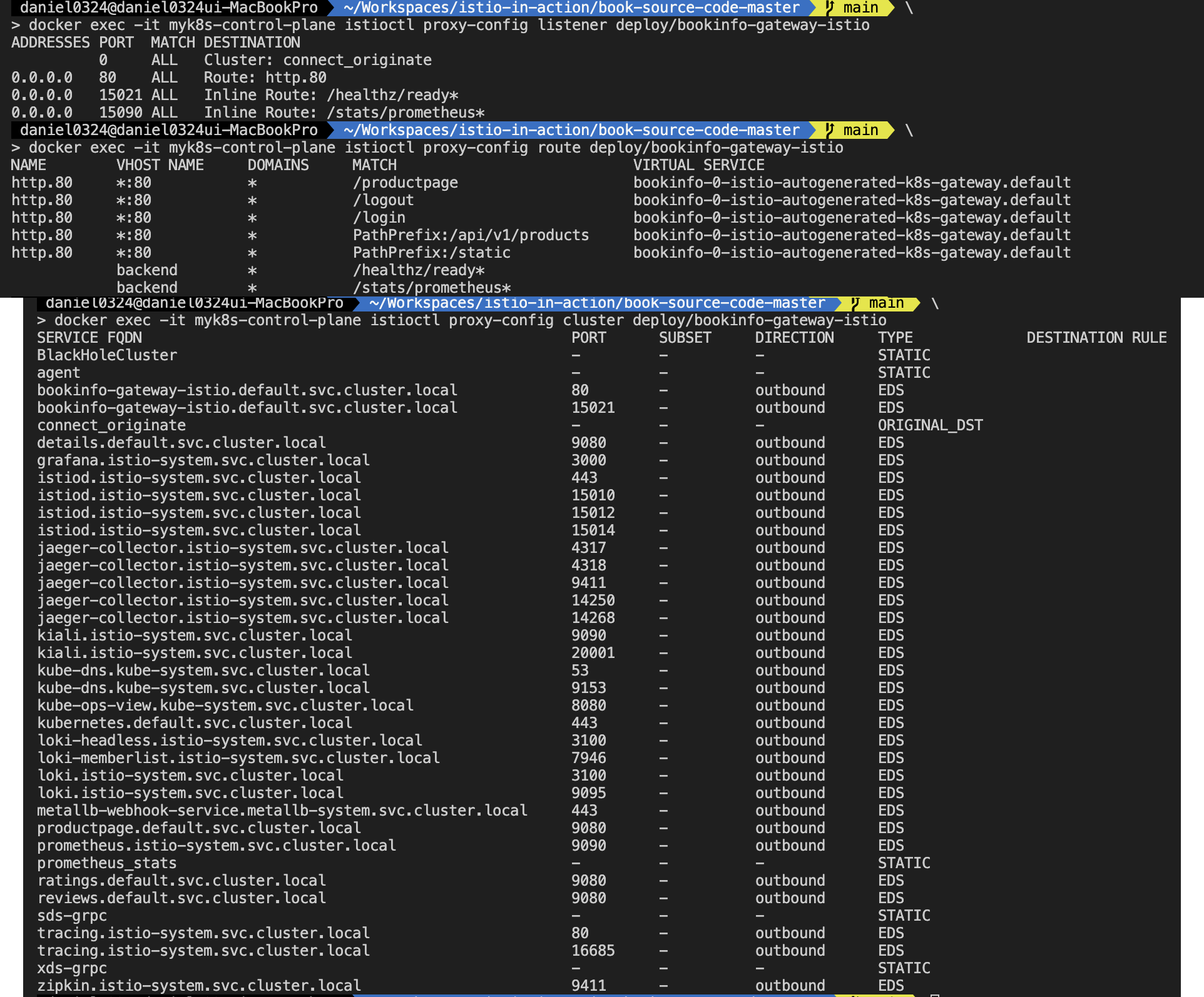Click the BlackHoleCluster entry
Image resolution: width=1204 pixels, height=997 pixels.
(x=107, y=355)
